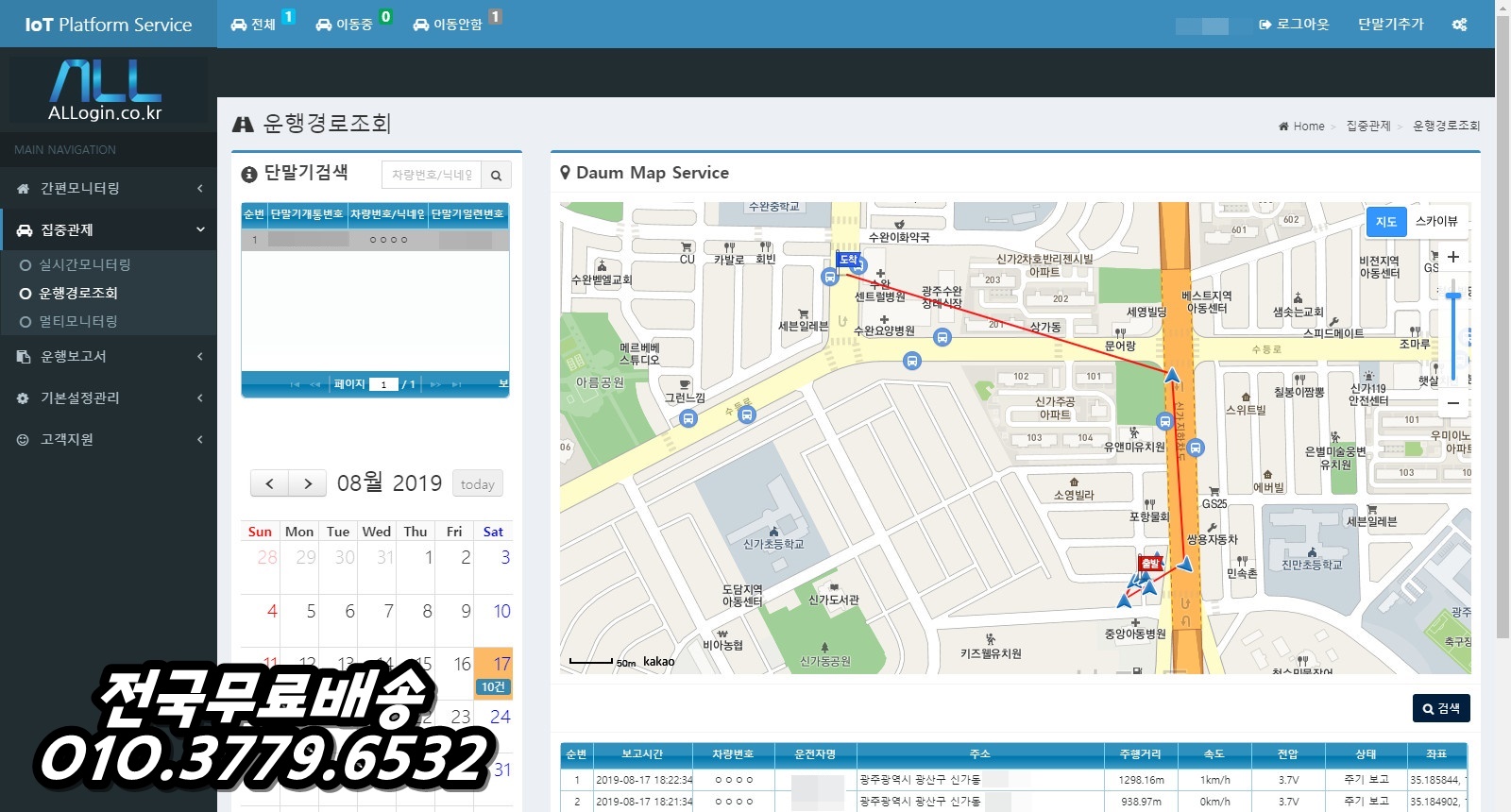Switch map to 스카이뷰 view
Screen dimensions: 1511x812
point(1436,221)
